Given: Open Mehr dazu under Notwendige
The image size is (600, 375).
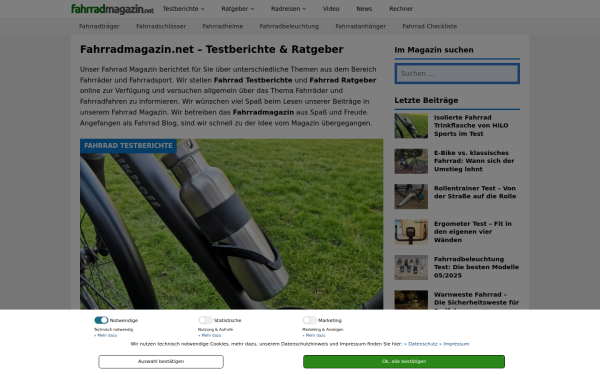Looking at the screenshot, I should pyautogui.click(x=106, y=335).
